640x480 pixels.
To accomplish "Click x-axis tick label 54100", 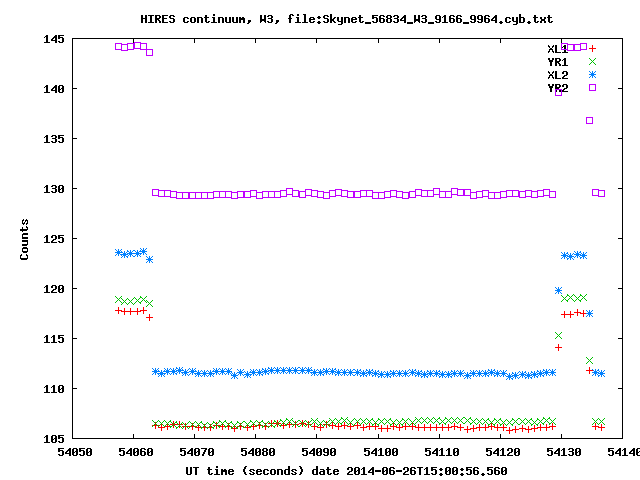I will point(381,452).
